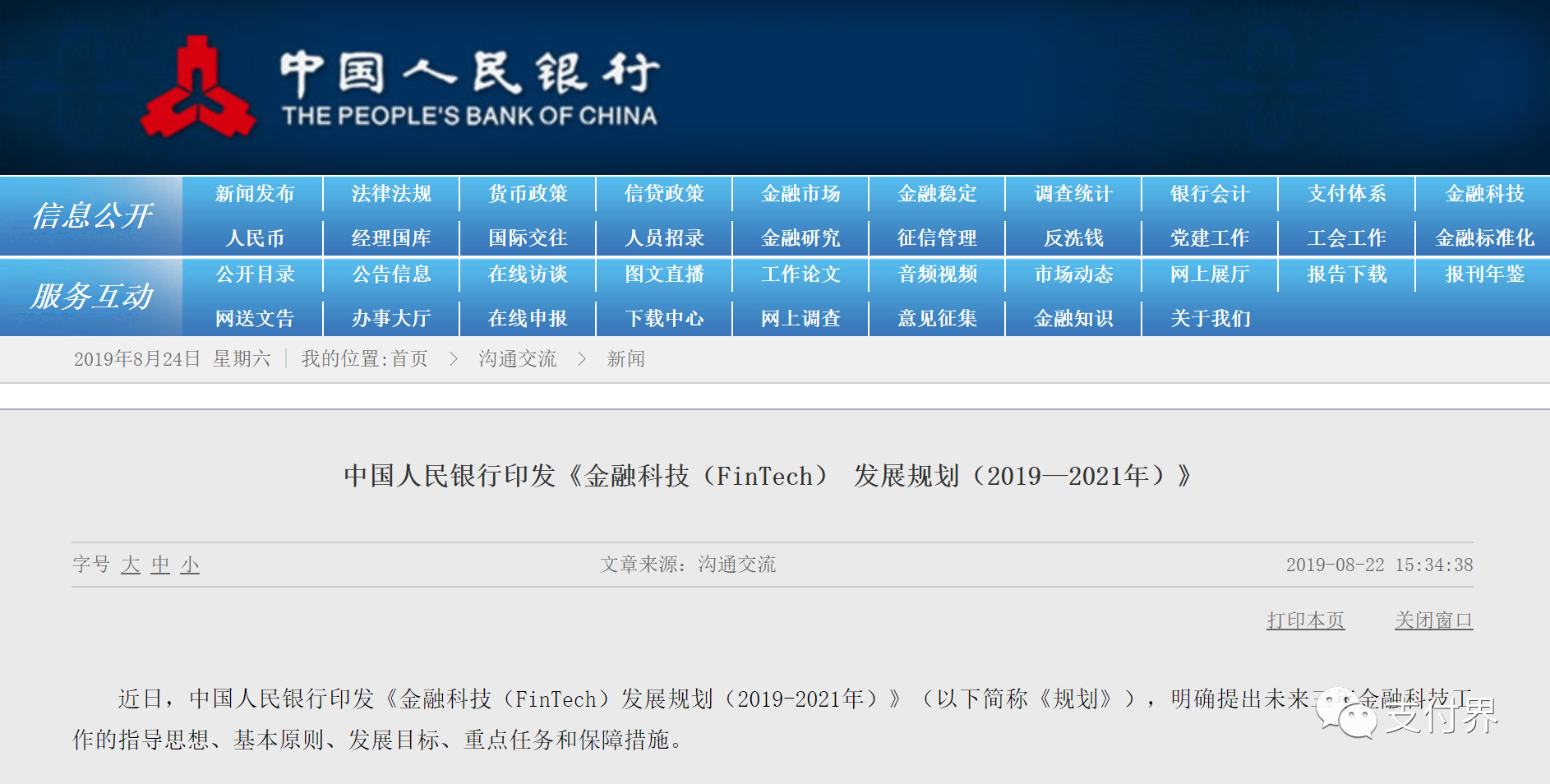This screenshot has height=784, width=1550.
Task: Open 法律法规 menu item
Action: (391, 194)
